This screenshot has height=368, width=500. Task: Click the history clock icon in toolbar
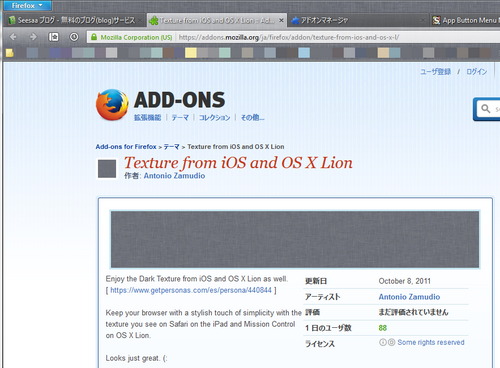coord(74,37)
